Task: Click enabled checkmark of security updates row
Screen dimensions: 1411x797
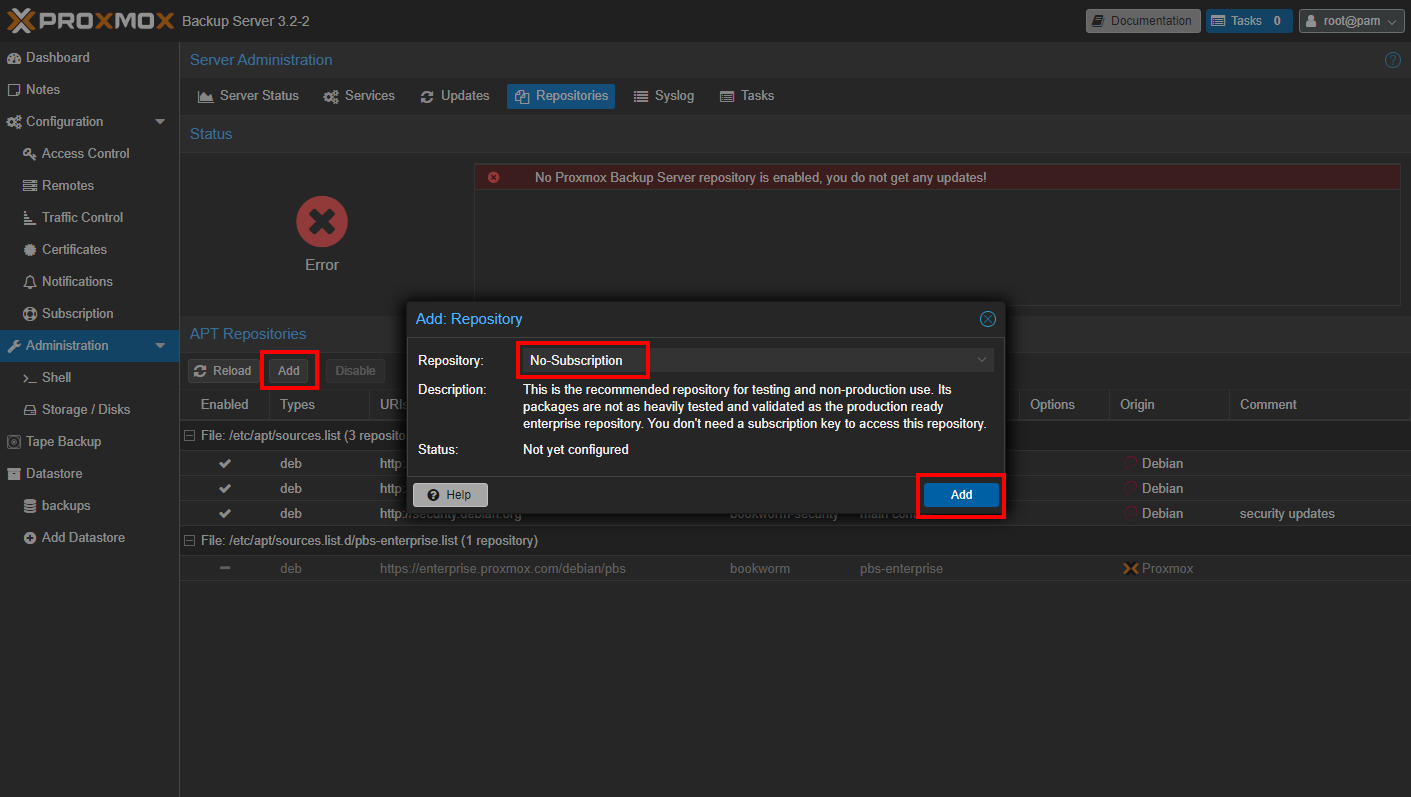Action: tap(225, 514)
